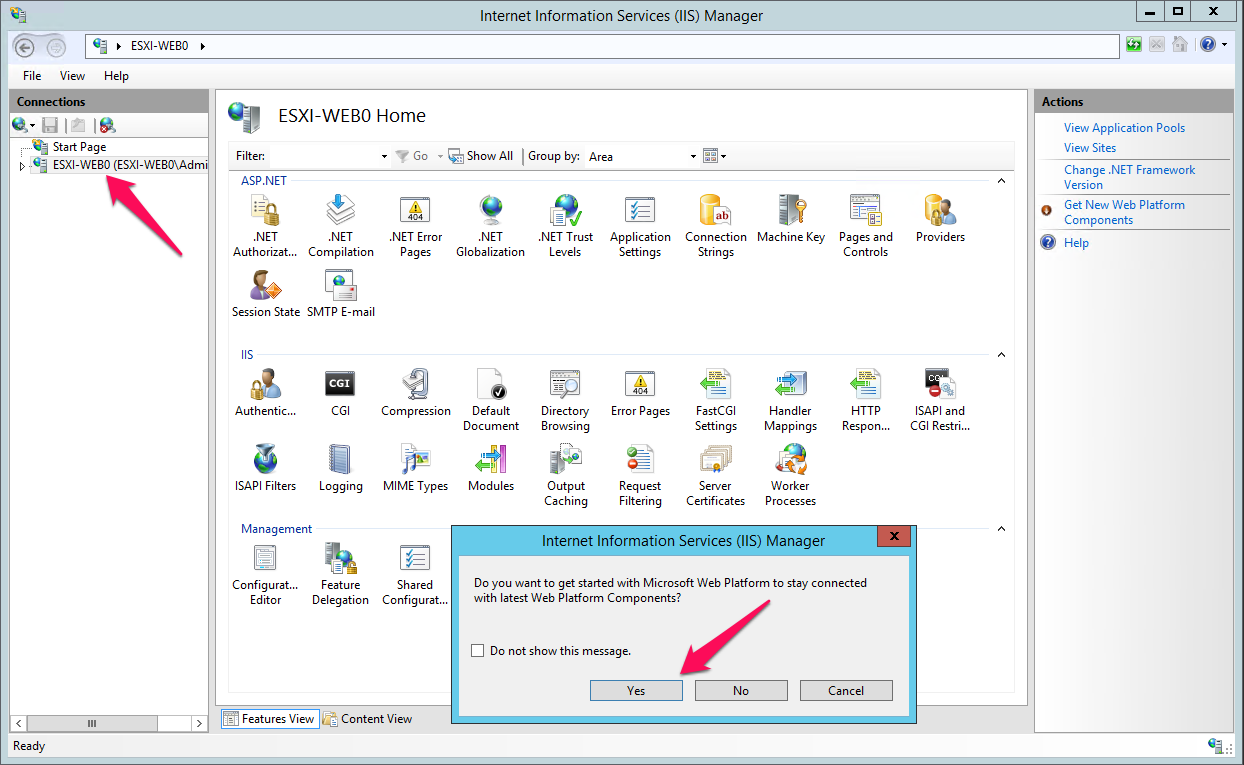Check 'Do not show this message' box
This screenshot has width=1244, height=765.
pos(477,651)
